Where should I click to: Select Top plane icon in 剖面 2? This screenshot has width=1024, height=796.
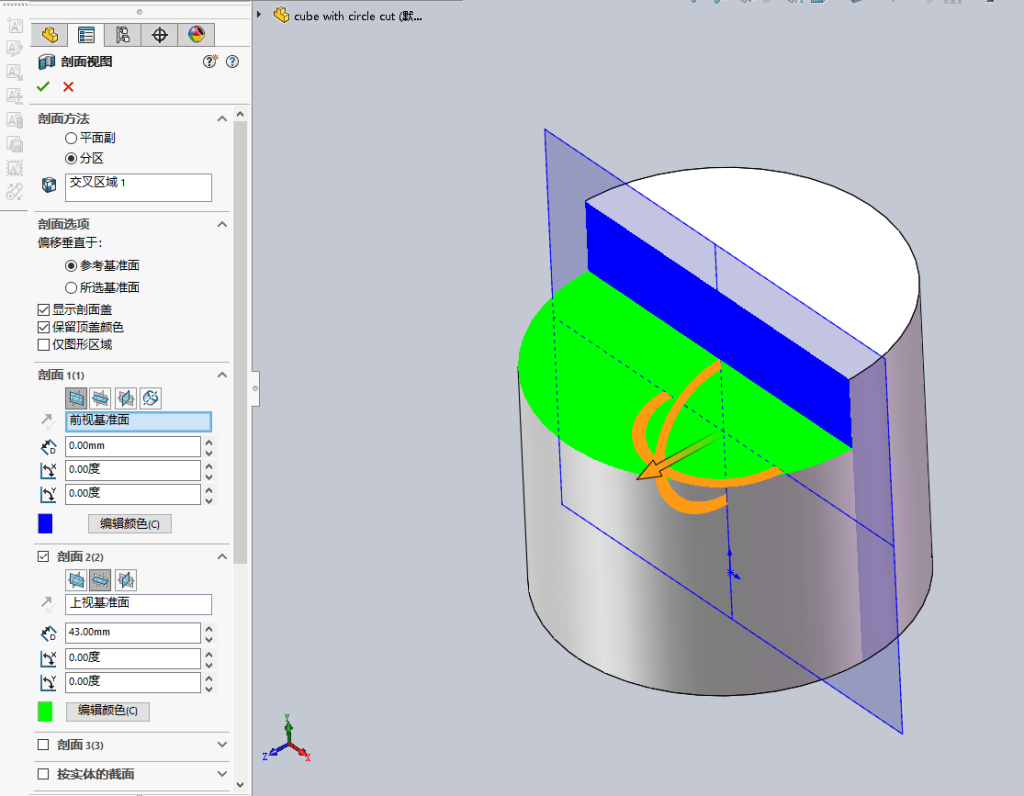point(101,580)
